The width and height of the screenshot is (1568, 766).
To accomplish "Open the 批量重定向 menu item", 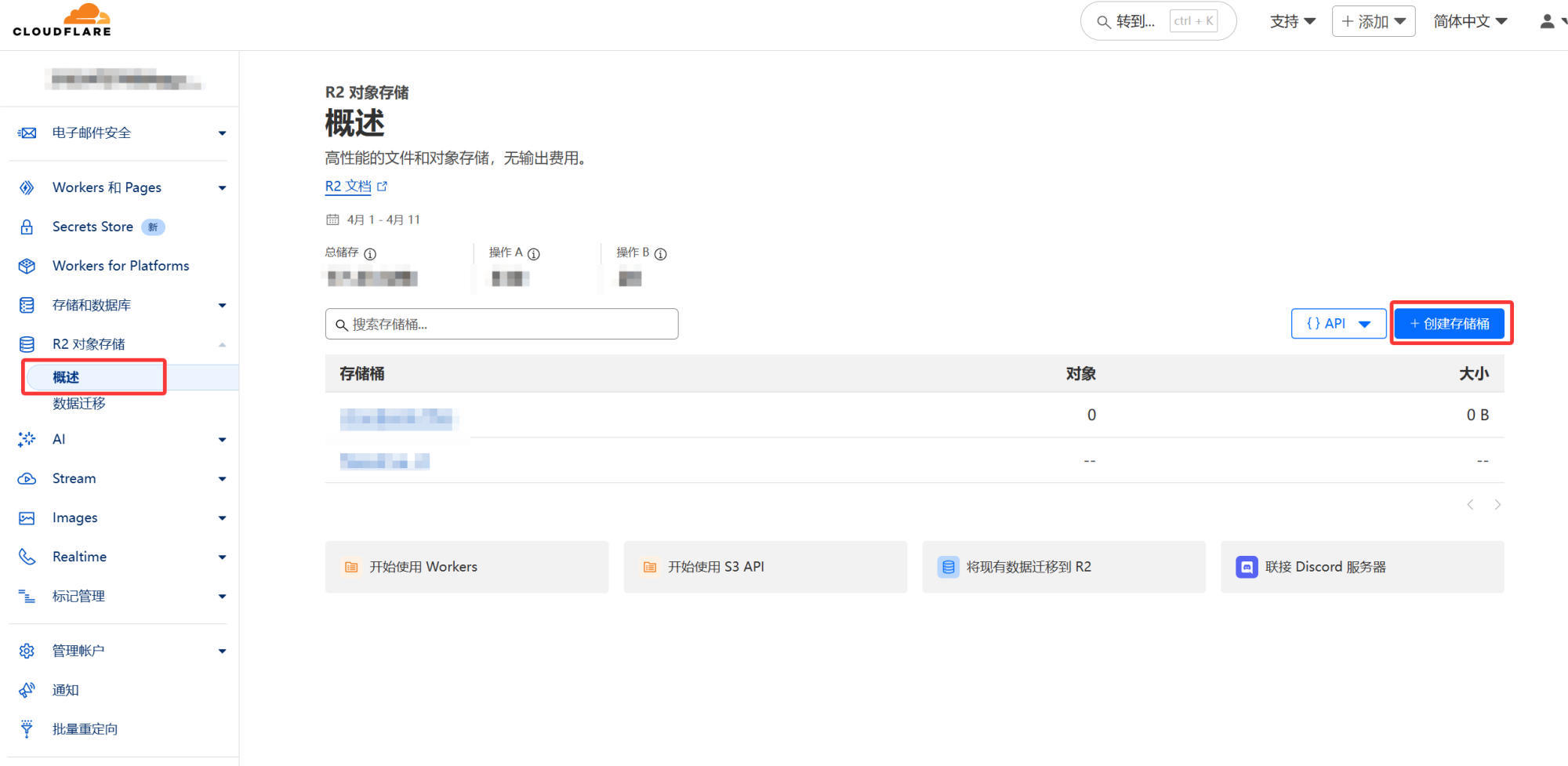I will tap(85, 729).
